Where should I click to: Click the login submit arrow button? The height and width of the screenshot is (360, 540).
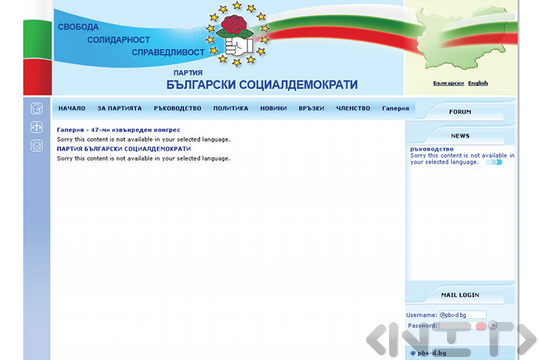493,325
